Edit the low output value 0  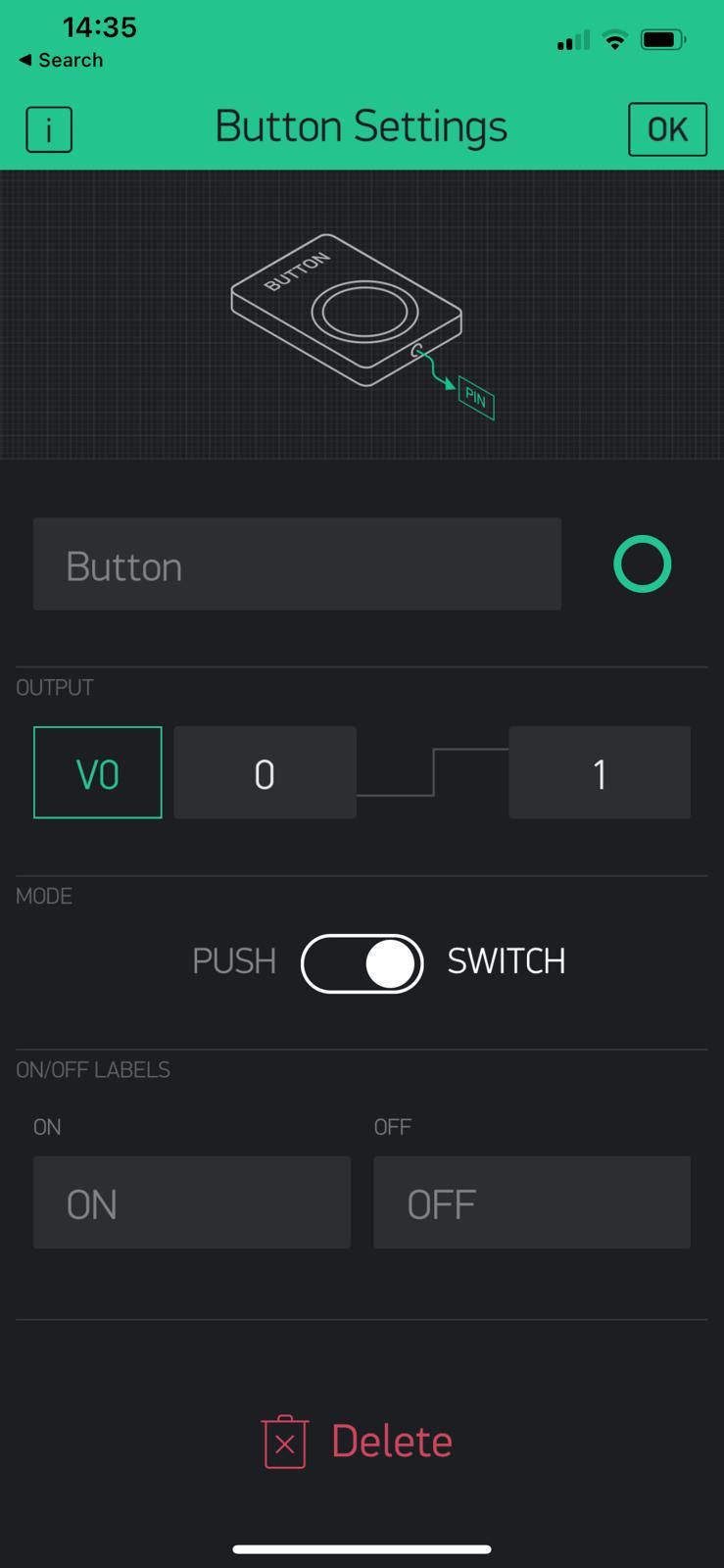point(265,773)
